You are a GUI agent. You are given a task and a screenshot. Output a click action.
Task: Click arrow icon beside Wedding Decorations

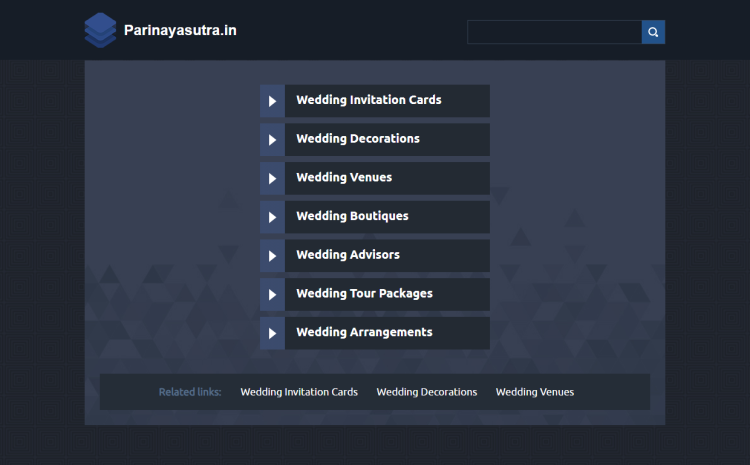tap(272, 140)
